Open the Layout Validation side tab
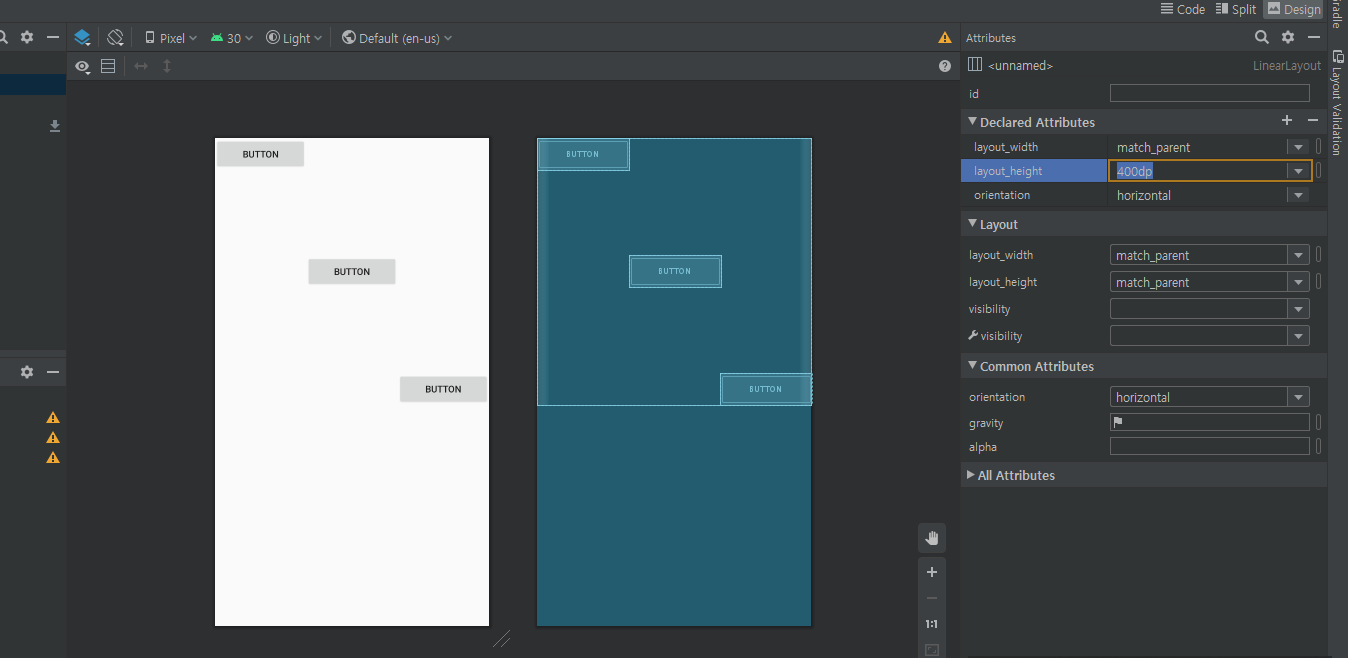This screenshot has height=658, width=1348. pos(1338,102)
